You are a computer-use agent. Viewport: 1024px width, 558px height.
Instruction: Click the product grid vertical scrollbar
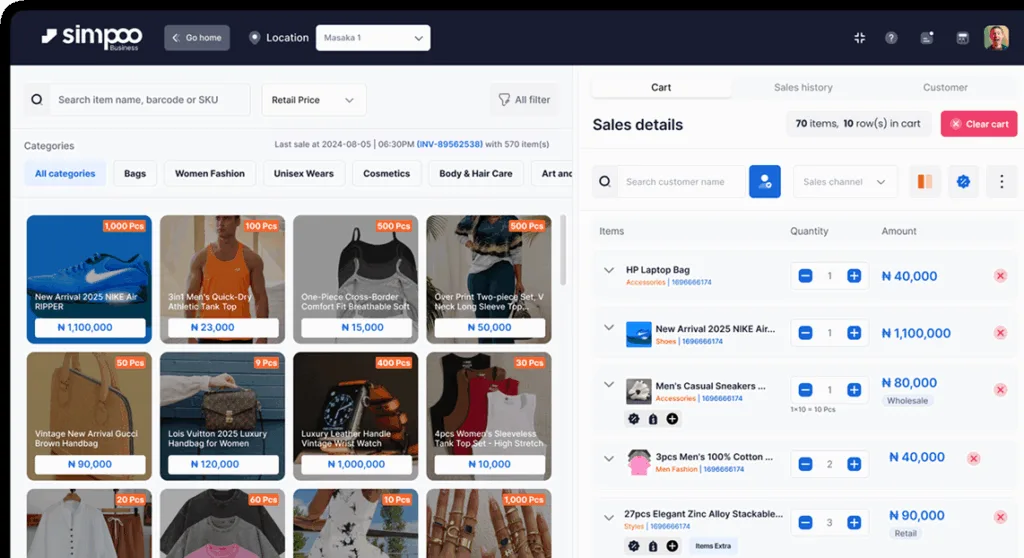(563, 250)
